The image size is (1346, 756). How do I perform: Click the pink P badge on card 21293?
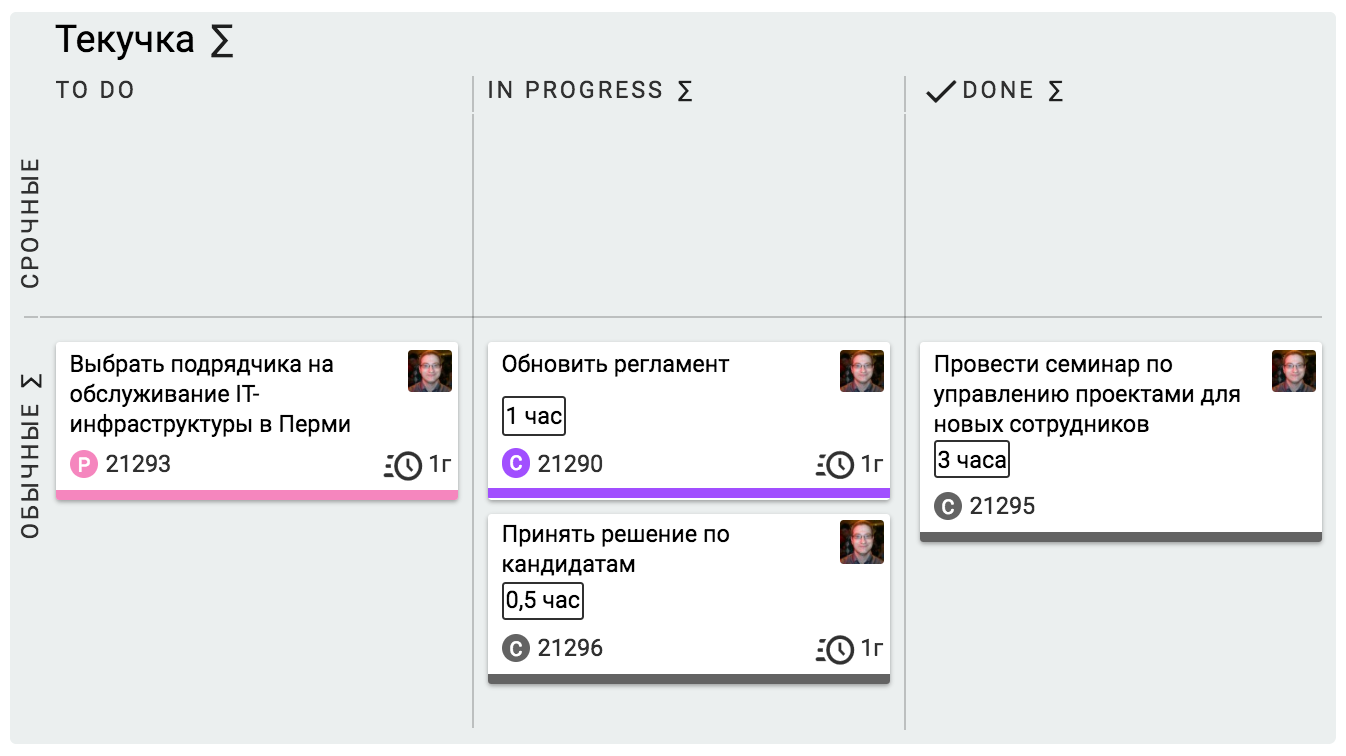click(x=84, y=464)
